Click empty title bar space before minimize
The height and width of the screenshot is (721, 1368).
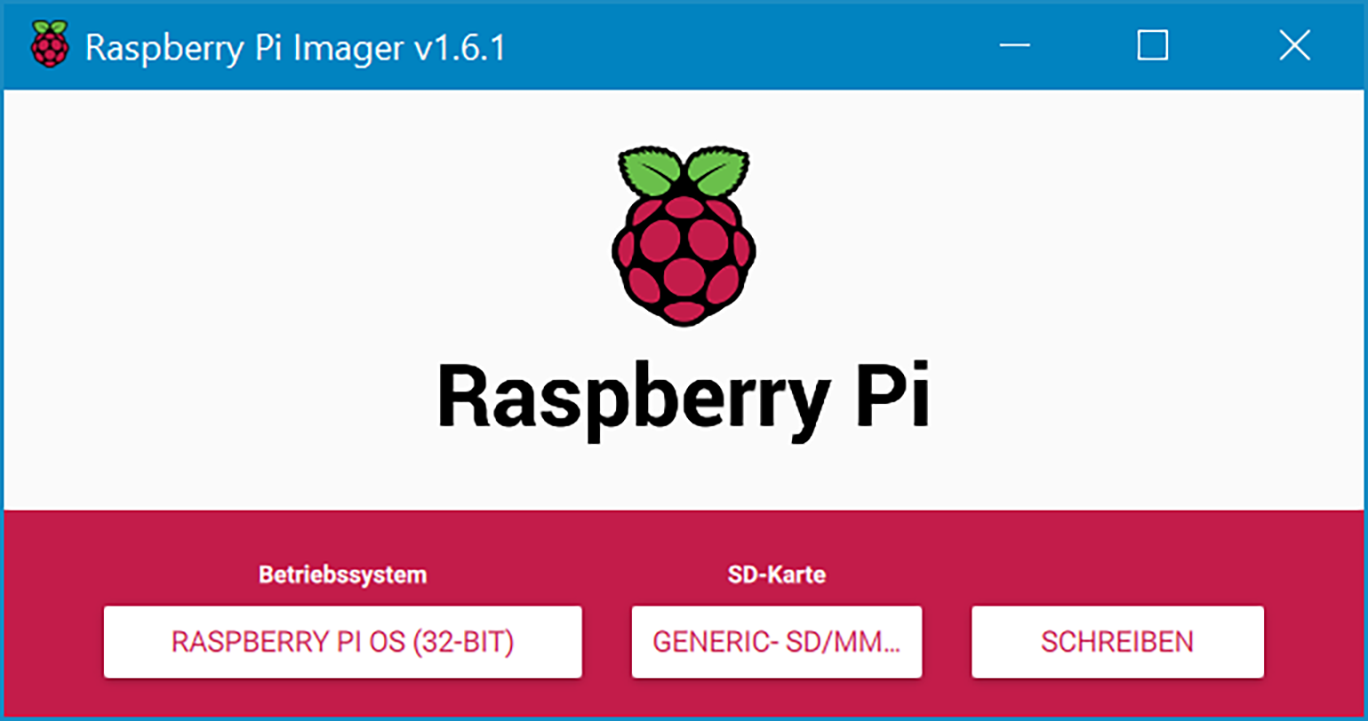pyautogui.click(x=750, y=46)
